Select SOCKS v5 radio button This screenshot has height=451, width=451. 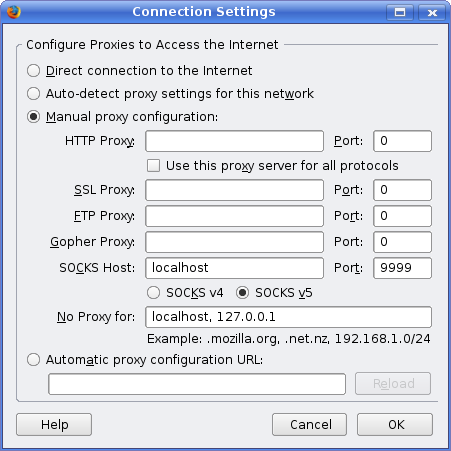point(242,293)
